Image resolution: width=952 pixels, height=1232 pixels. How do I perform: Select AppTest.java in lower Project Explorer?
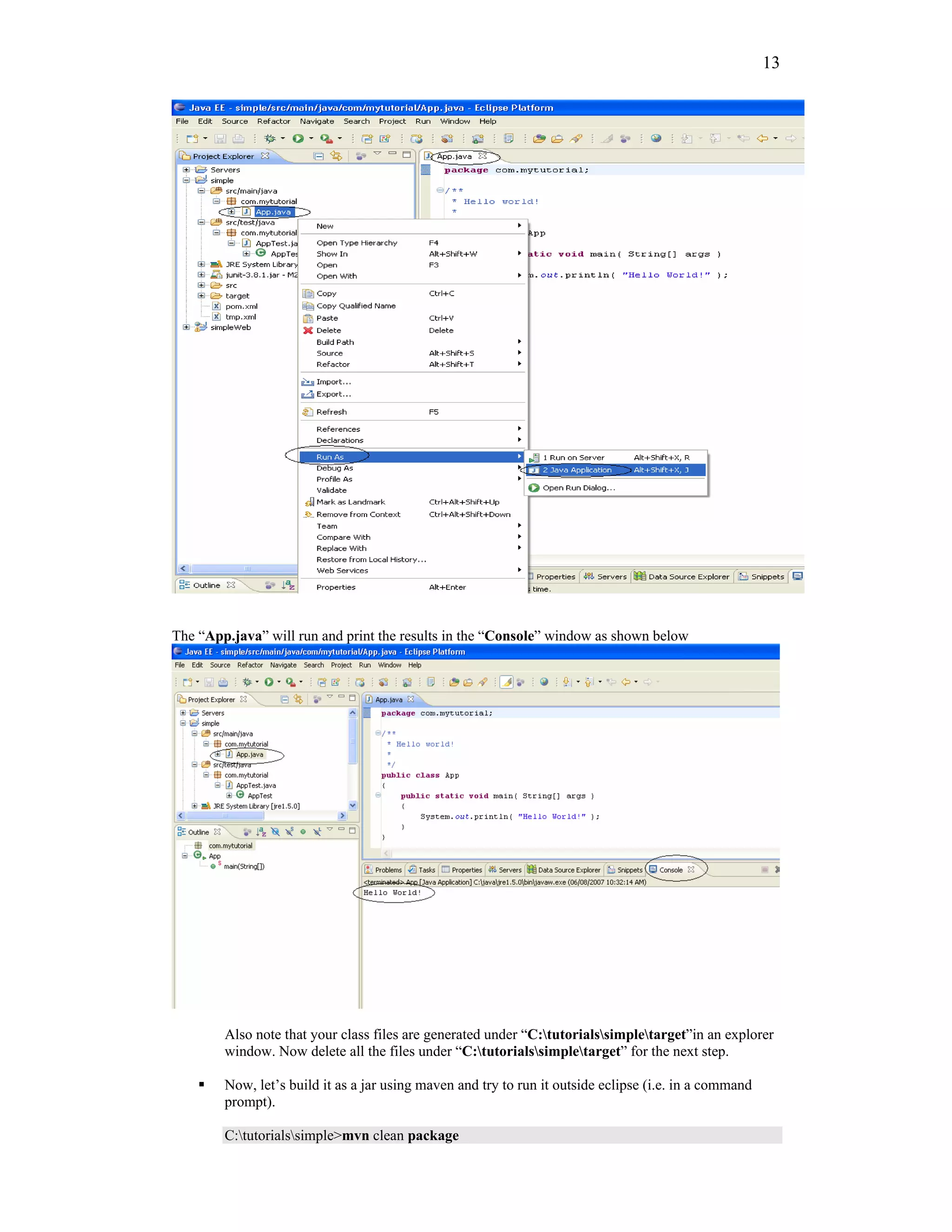pos(256,785)
